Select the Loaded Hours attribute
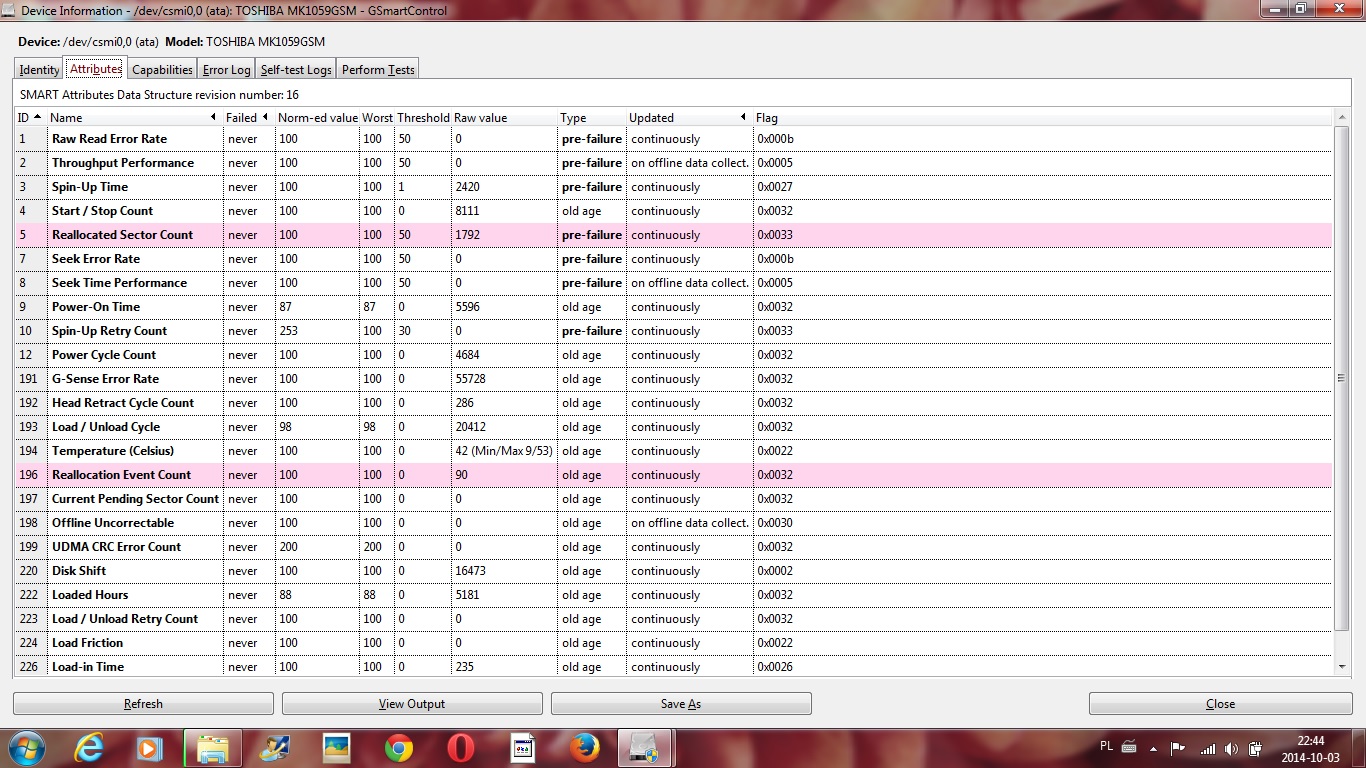Screen dimensions: 1366x768 tap(90, 595)
